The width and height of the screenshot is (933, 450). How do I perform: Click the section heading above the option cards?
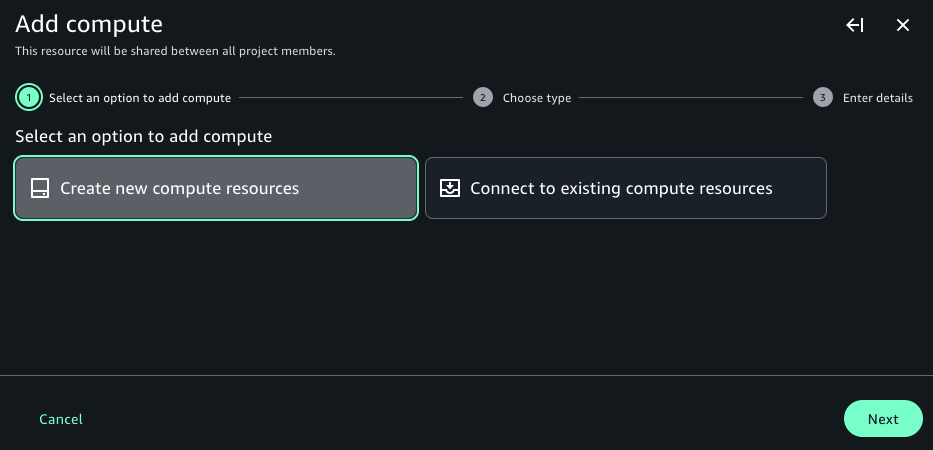[144, 136]
